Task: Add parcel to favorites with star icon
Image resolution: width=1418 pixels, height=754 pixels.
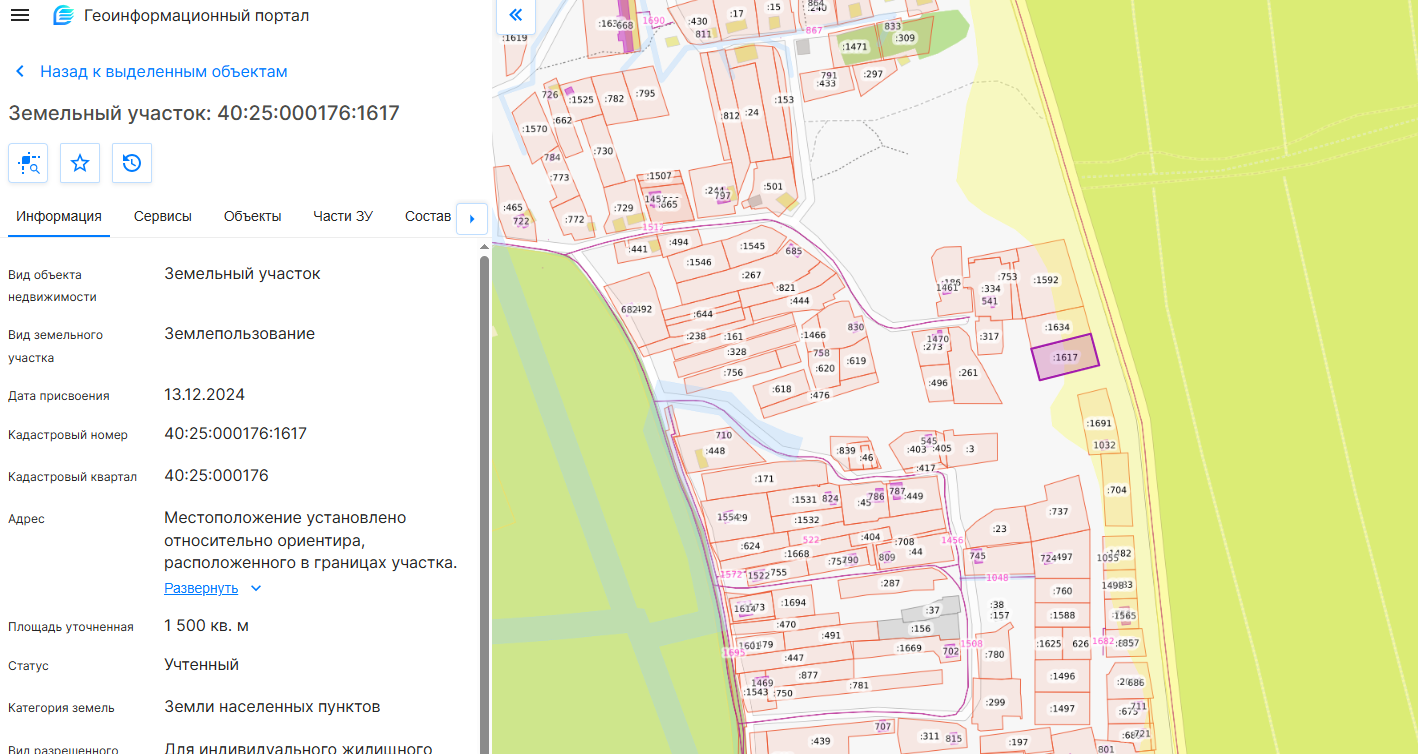Action: pos(80,163)
